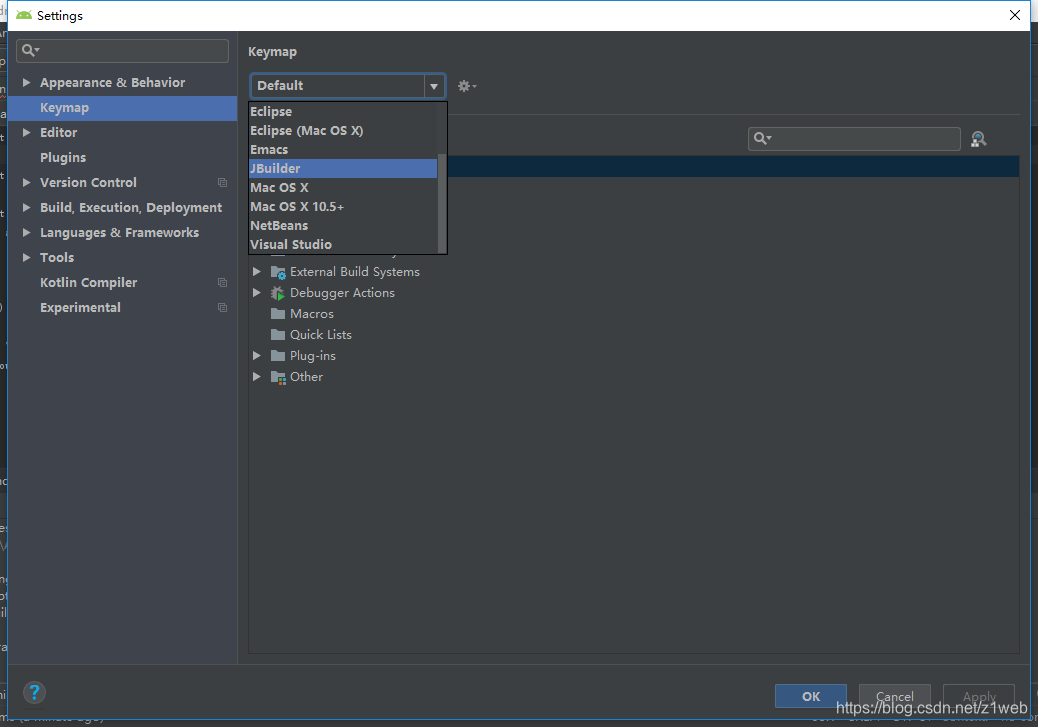1038x727 pixels.
Task: Select the Visual Studio keymap
Action: [x=343, y=245]
